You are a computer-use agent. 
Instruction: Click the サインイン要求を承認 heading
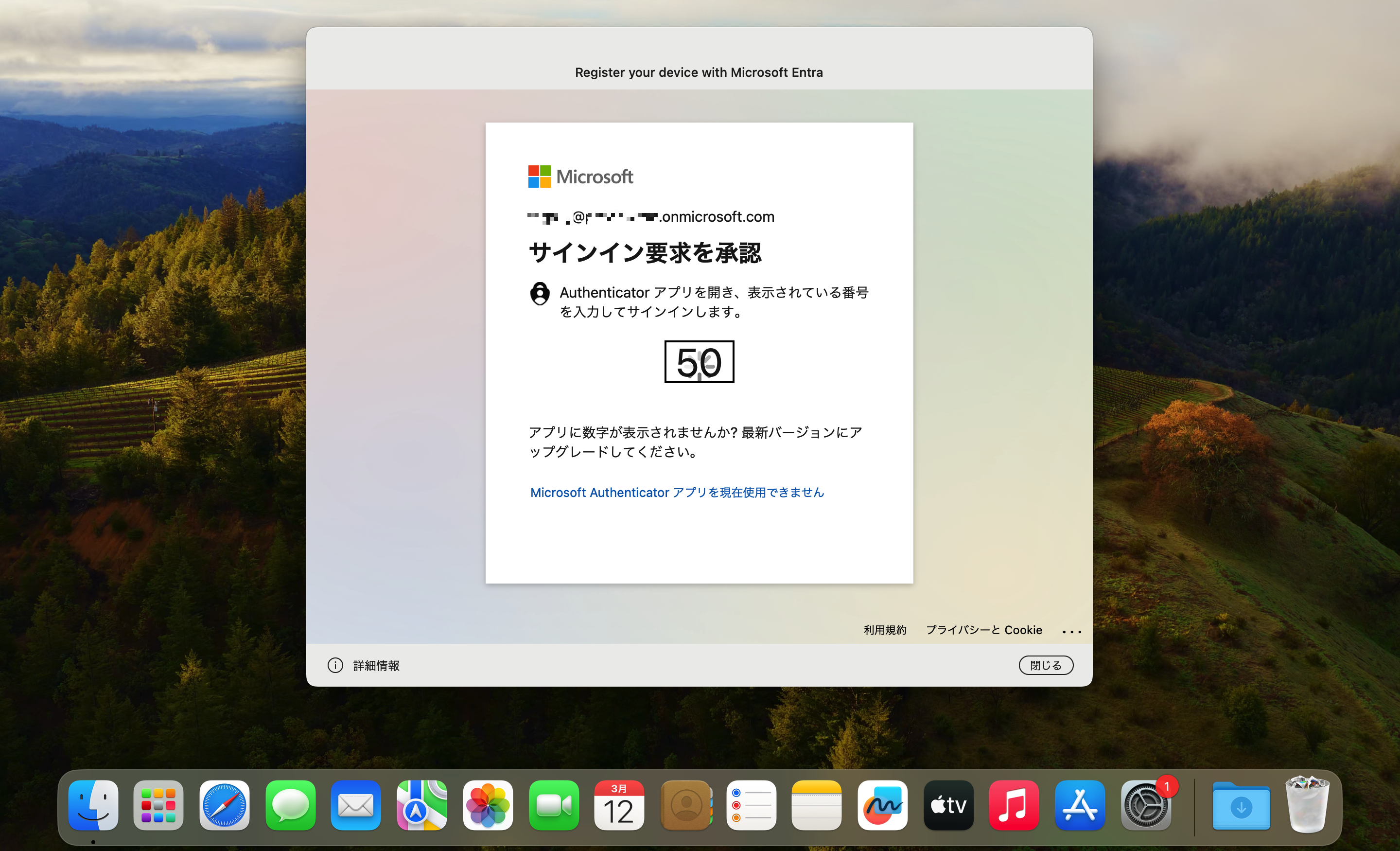click(x=645, y=252)
